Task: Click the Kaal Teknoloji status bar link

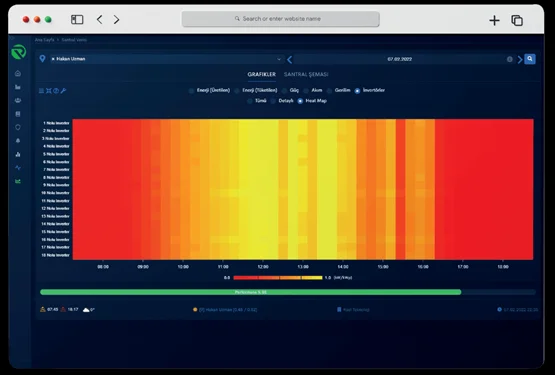Action: point(356,310)
